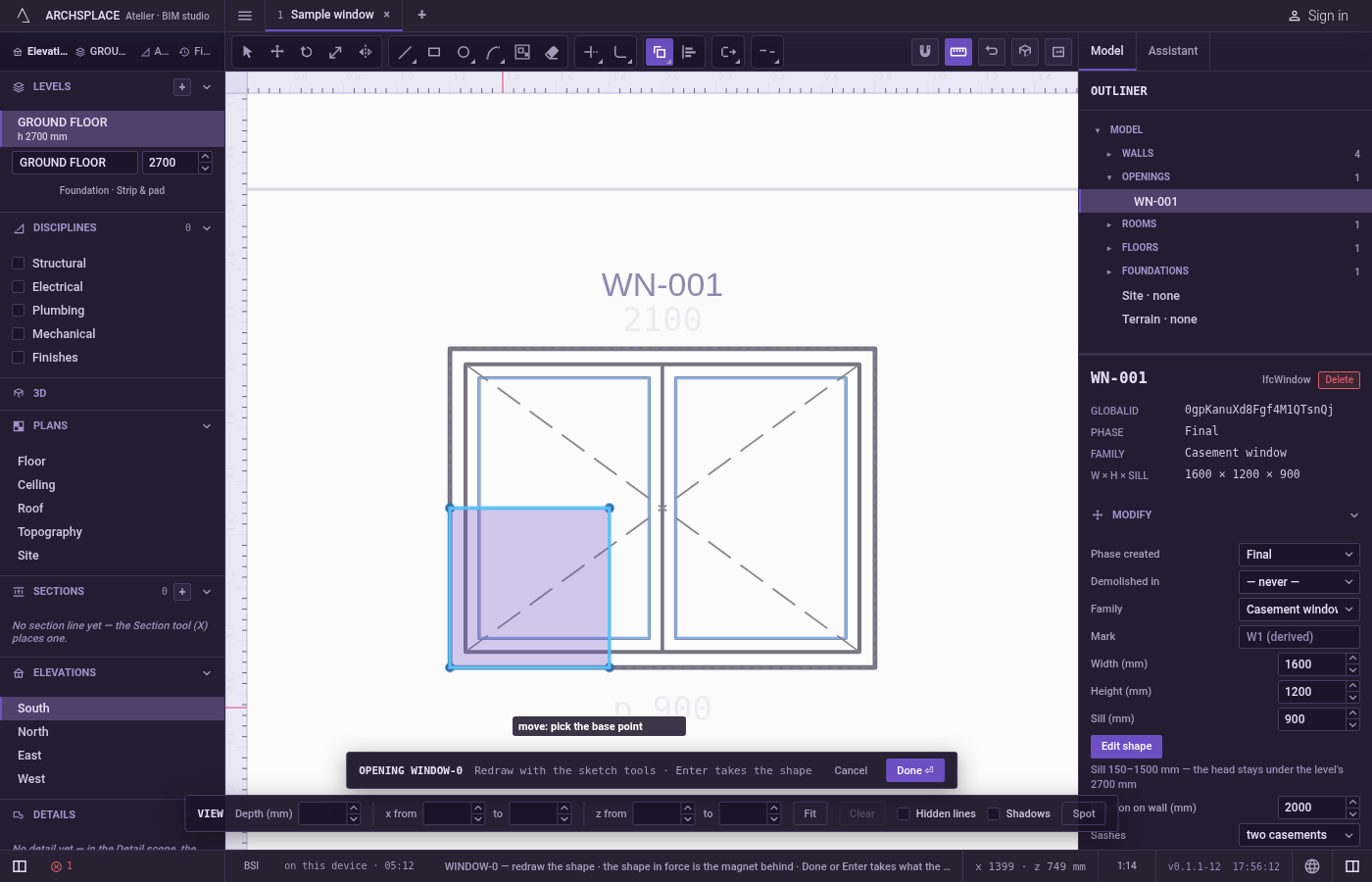1372x882 pixels.
Task: Toggle the magnet snap button
Action: pos(925,52)
